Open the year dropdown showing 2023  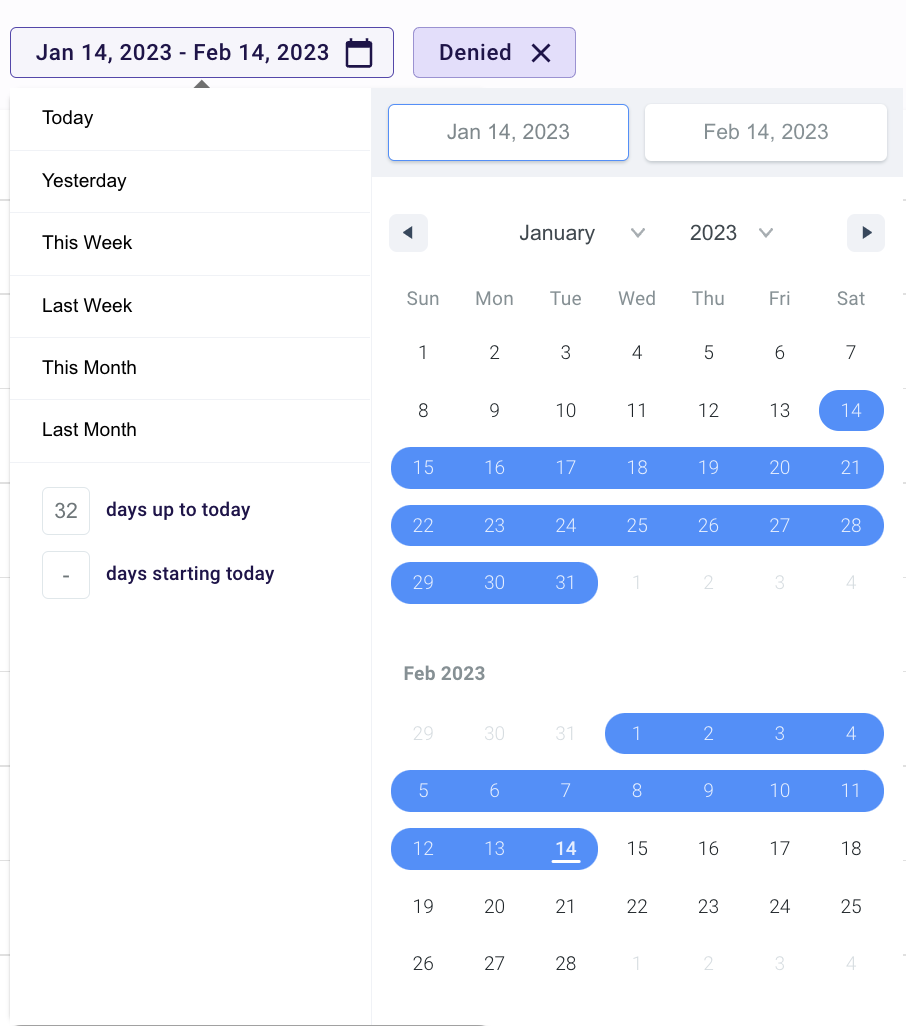pyautogui.click(x=730, y=232)
